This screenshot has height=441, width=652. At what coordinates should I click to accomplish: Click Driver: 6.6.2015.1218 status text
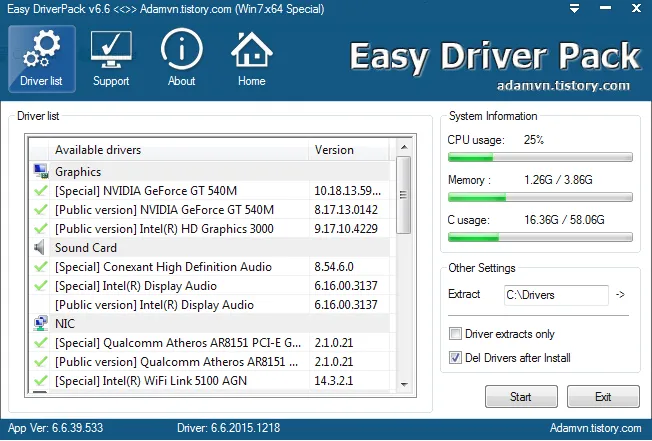[x=228, y=428]
